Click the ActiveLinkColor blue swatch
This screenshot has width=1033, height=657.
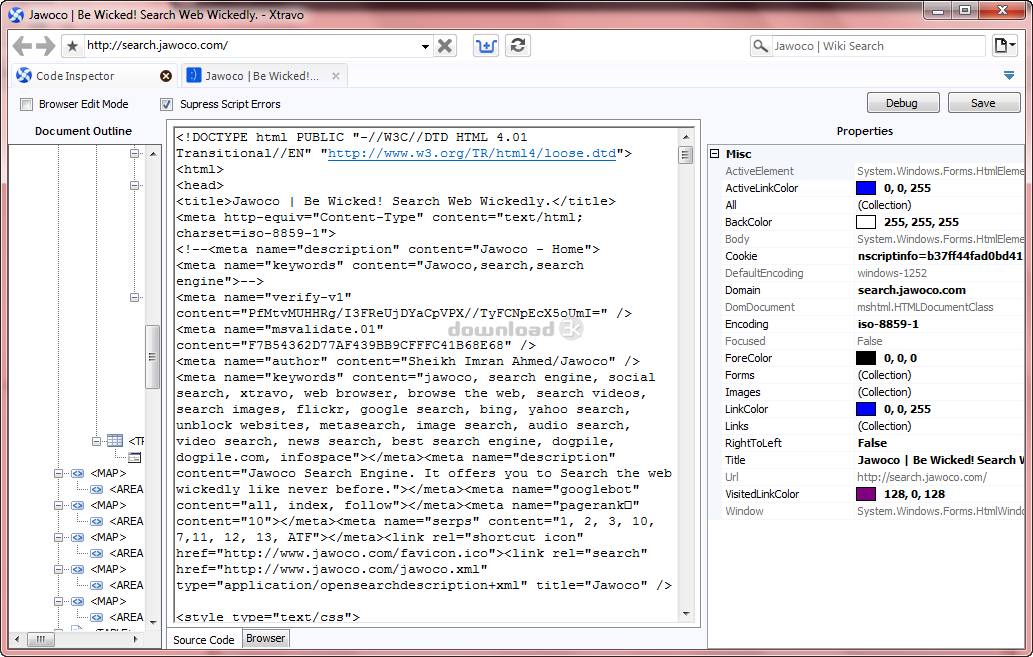click(x=866, y=188)
